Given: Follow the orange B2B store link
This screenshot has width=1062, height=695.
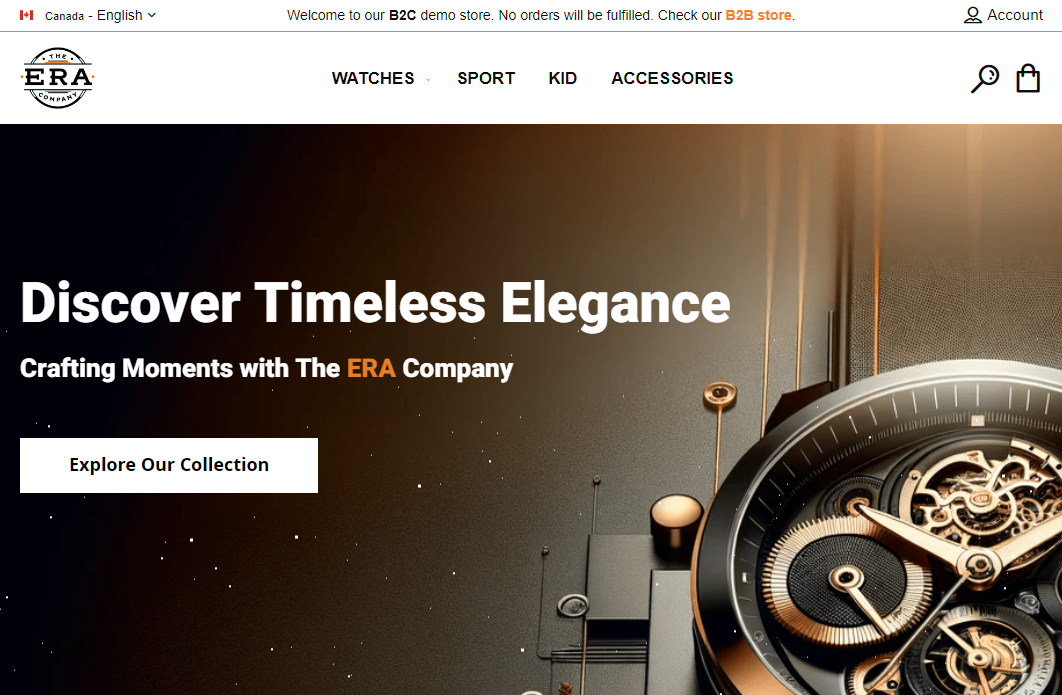Looking at the screenshot, I should (x=758, y=15).
